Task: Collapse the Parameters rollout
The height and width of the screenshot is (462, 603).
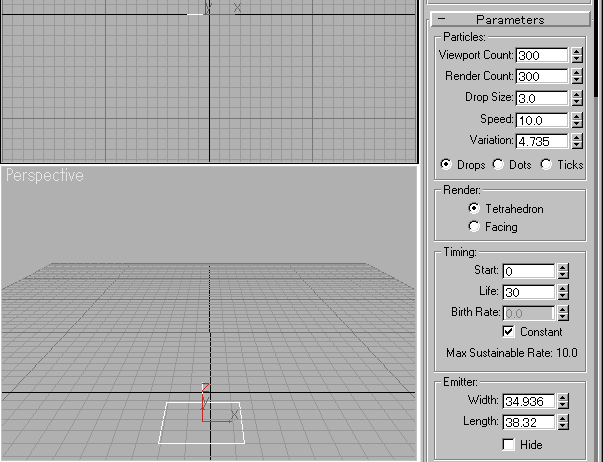Action: [510, 19]
